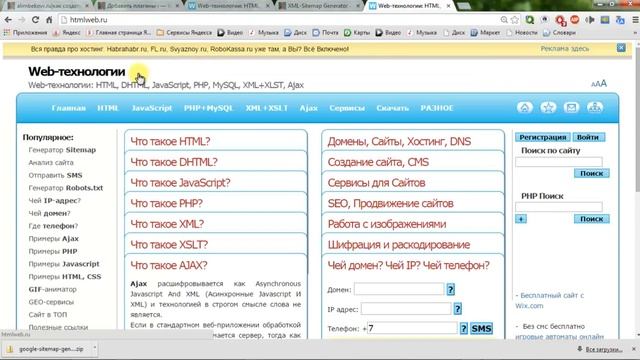Image resolution: width=640 pixels, height=360 pixels.
Task: Expand the SEO, Продвижение сайтов section
Action: tap(413, 203)
